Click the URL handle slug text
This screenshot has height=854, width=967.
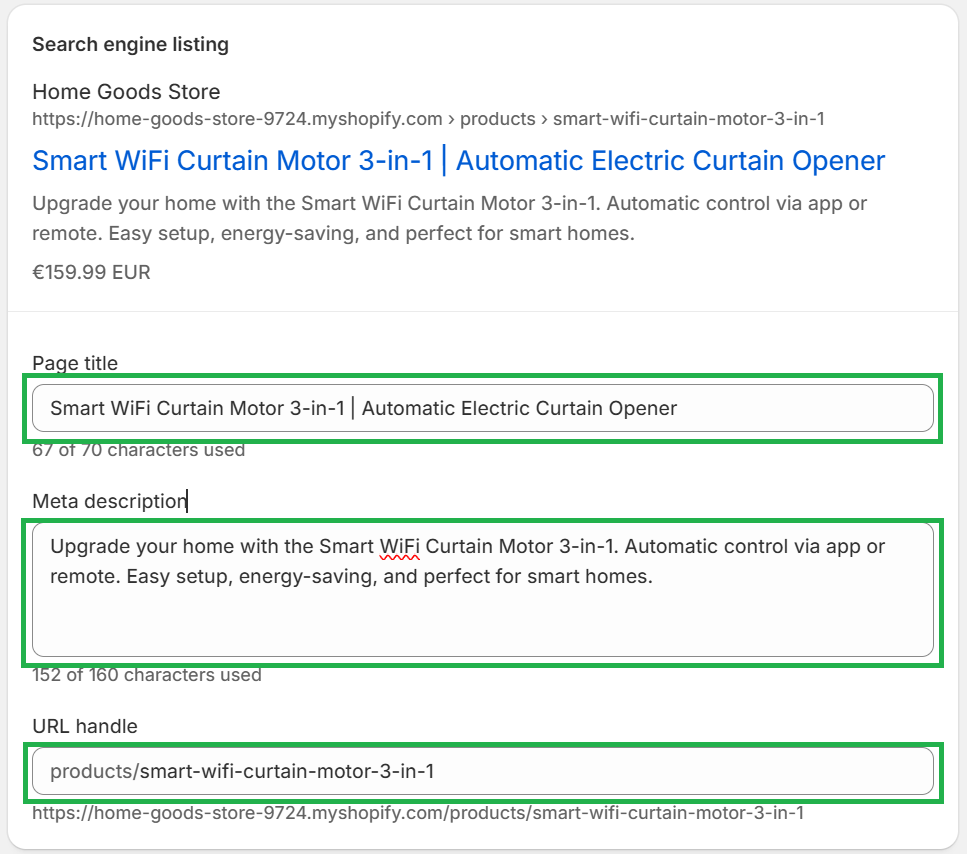point(287,771)
